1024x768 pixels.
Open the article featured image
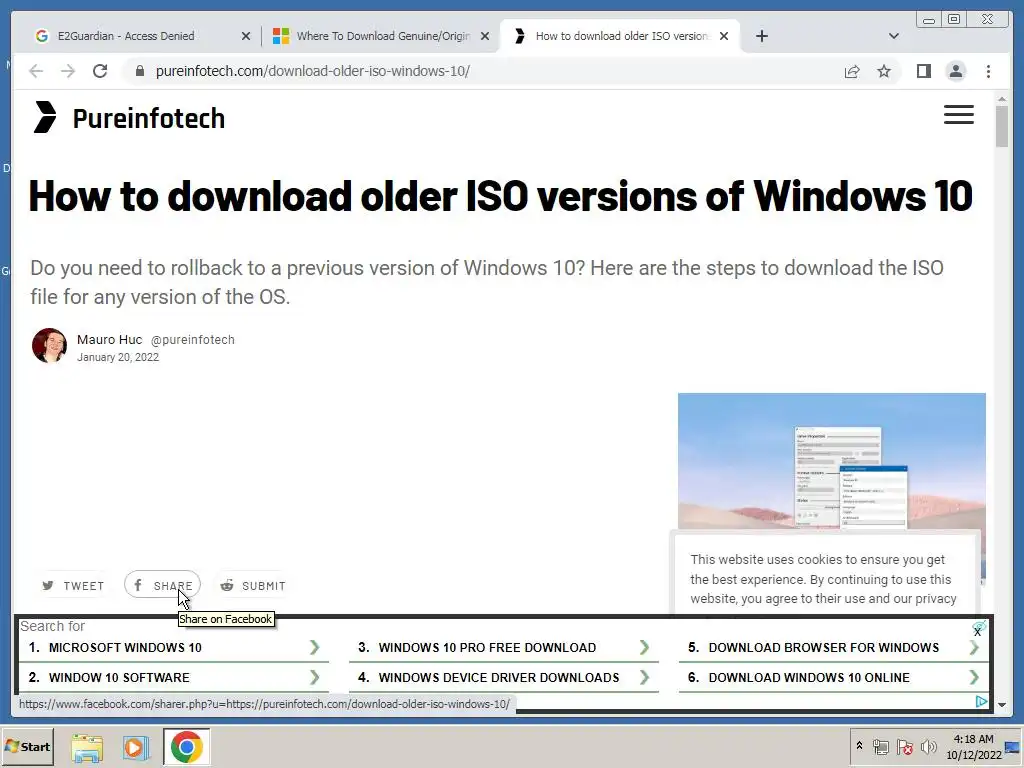tap(831, 460)
